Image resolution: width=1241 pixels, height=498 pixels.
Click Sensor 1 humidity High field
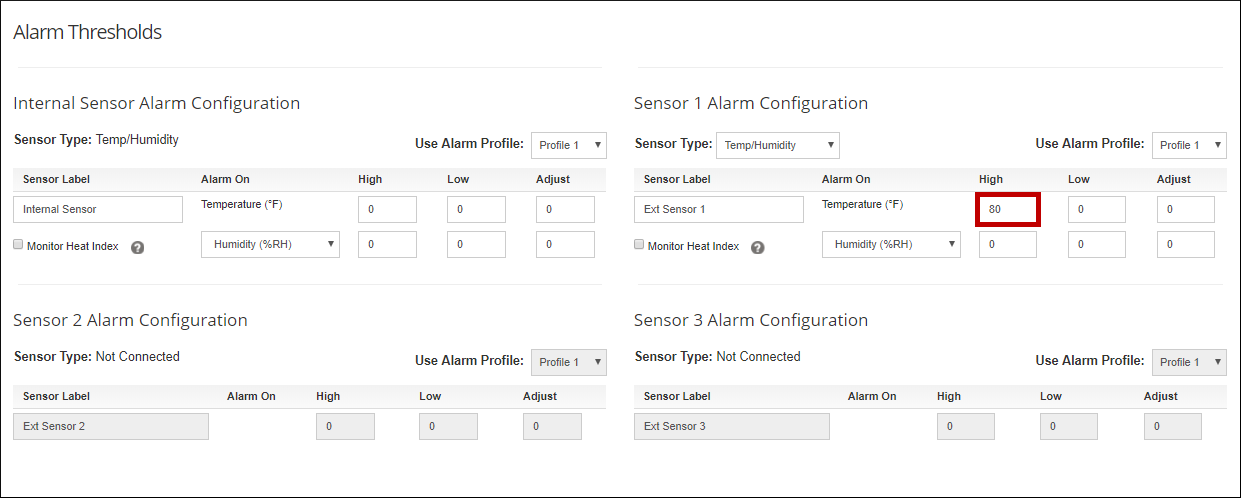point(1008,244)
